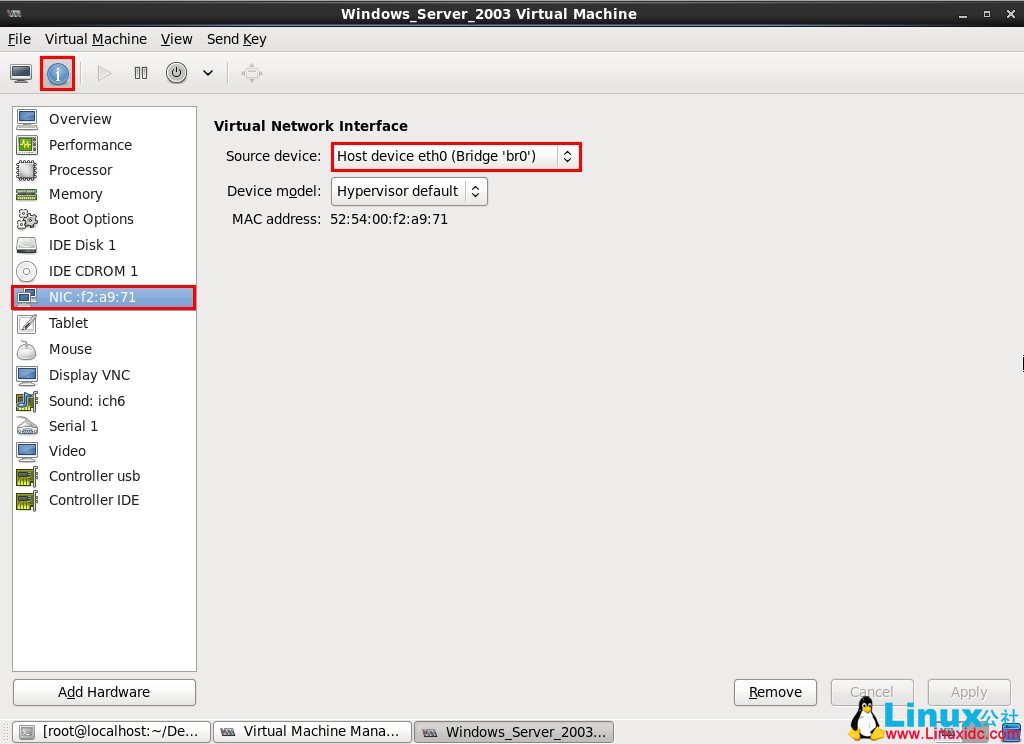Image resolution: width=1024 pixels, height=744 pixels.
Task: Select Sound: ich6 entry
Action: coord(104,401)
